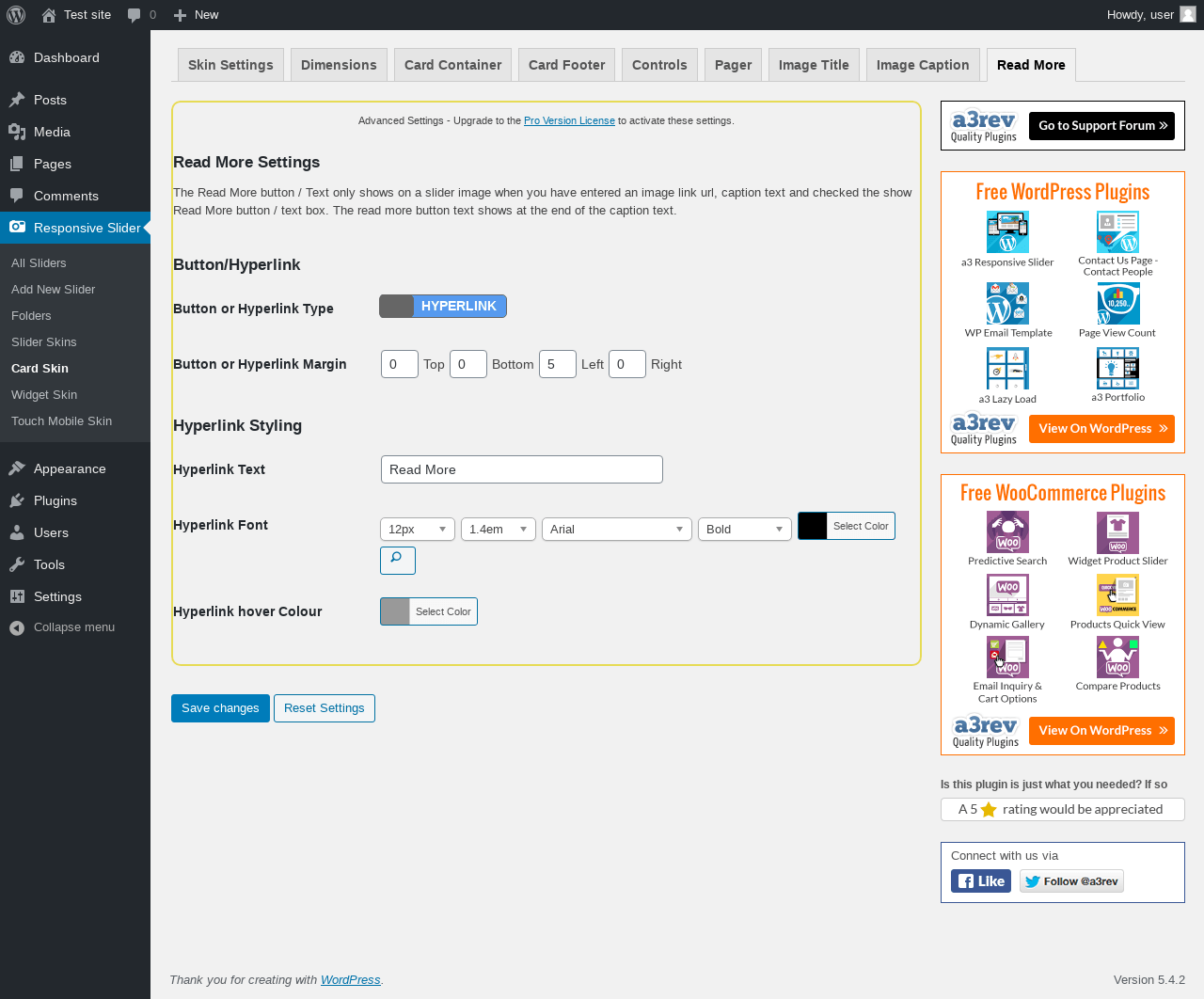Image resolution: width=1204 pixels, height=999 pixels.
Task: Click the Posts pushpin icon
Action: point(17,100)
